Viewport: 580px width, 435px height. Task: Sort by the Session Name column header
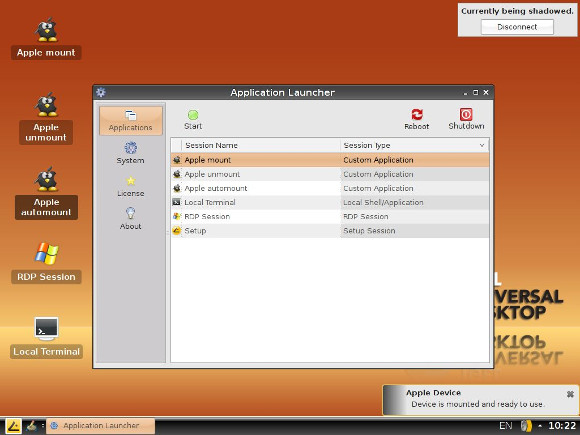coord(261,145)
